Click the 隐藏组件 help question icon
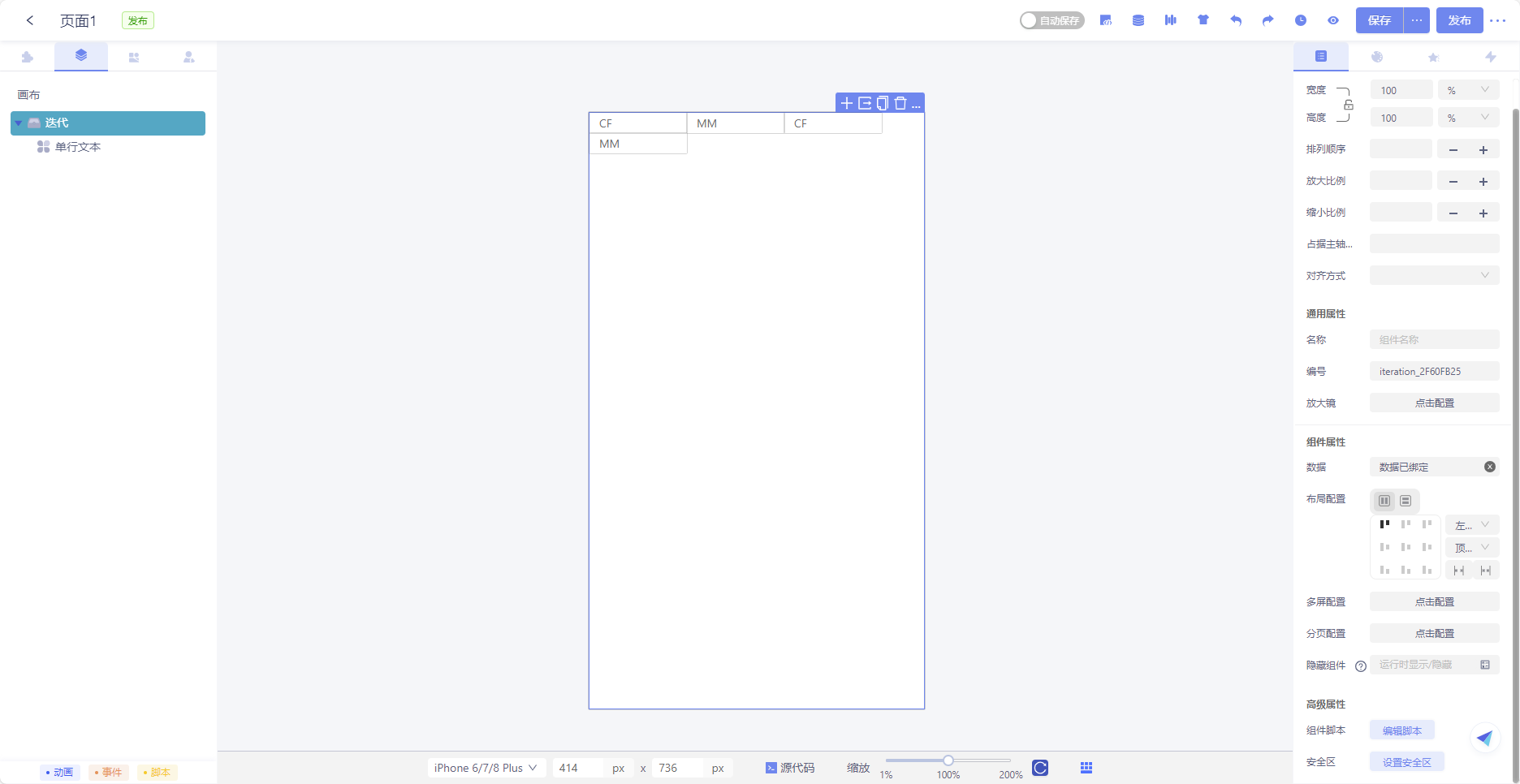 [x=1361, y=666]
